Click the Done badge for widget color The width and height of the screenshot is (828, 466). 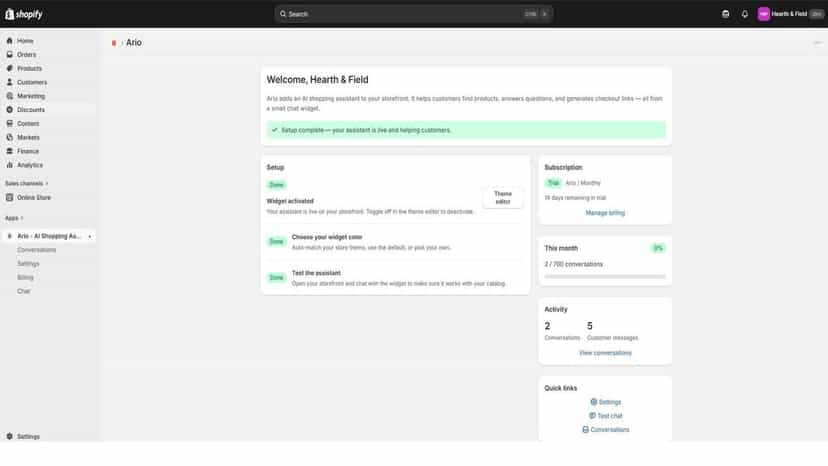[x=277, y=241]
